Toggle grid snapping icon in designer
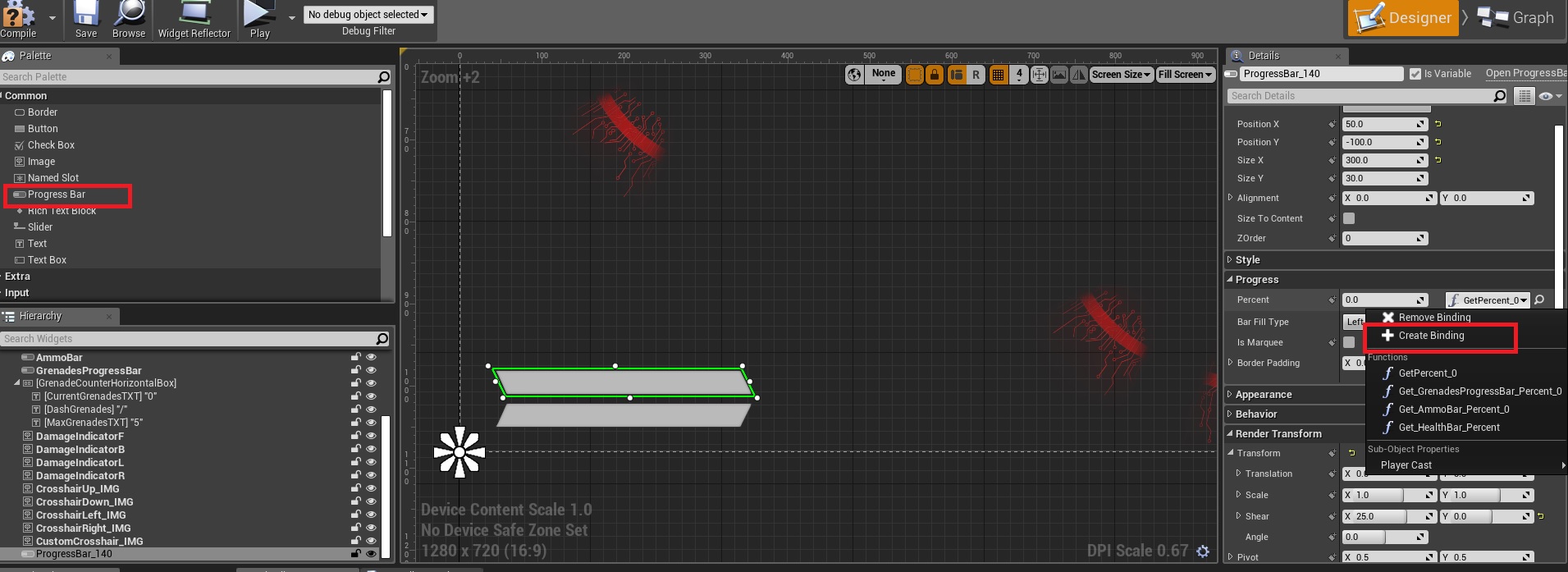This screenshot has height=572, width=1568. 998,75
